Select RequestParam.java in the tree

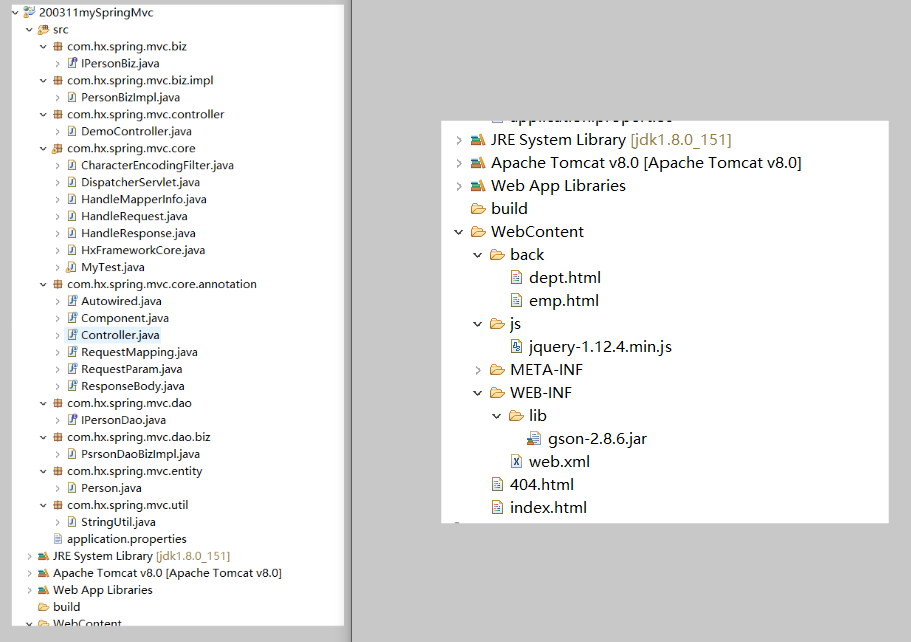click(131, 369)
